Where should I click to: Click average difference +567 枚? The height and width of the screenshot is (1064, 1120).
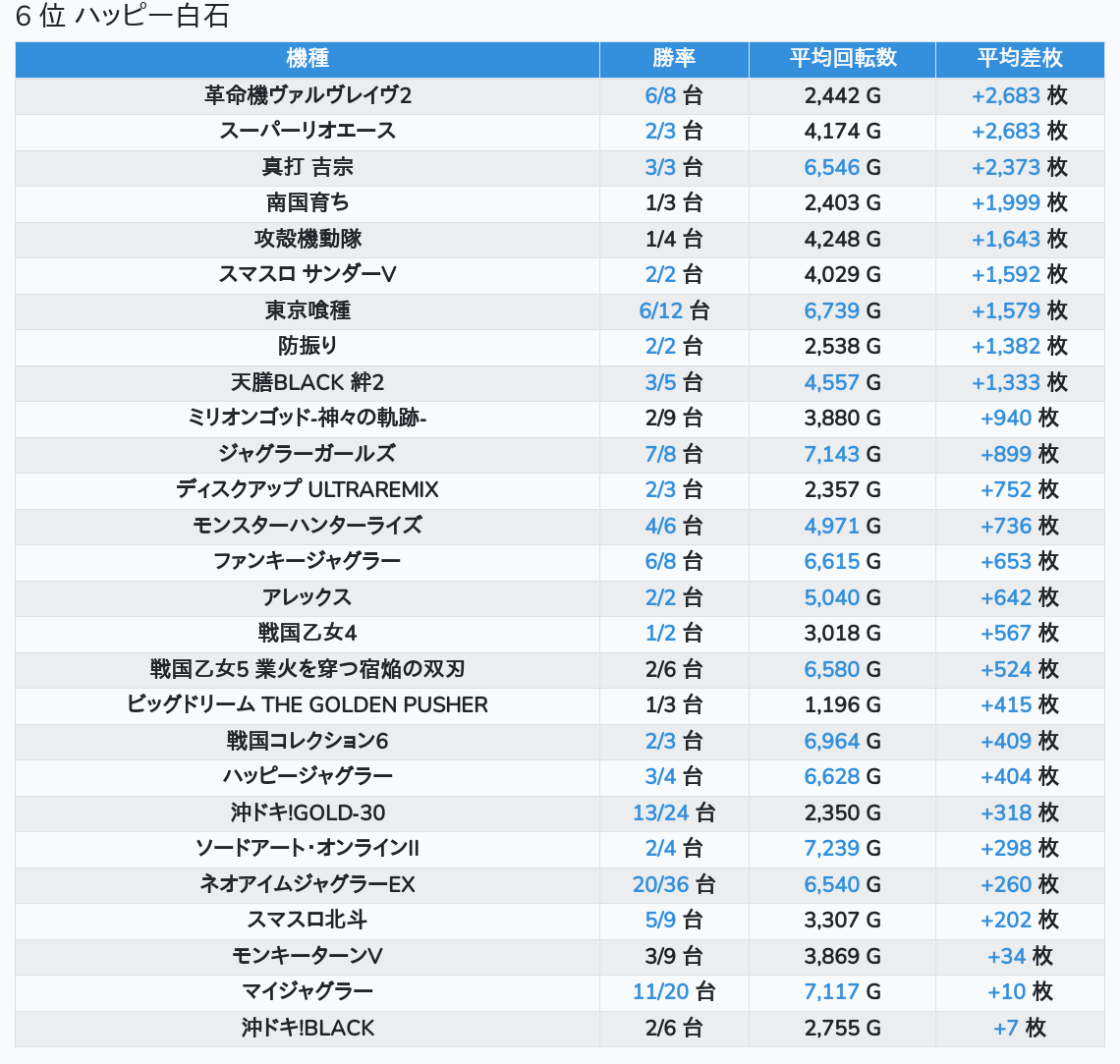[x=1020, y=634]
